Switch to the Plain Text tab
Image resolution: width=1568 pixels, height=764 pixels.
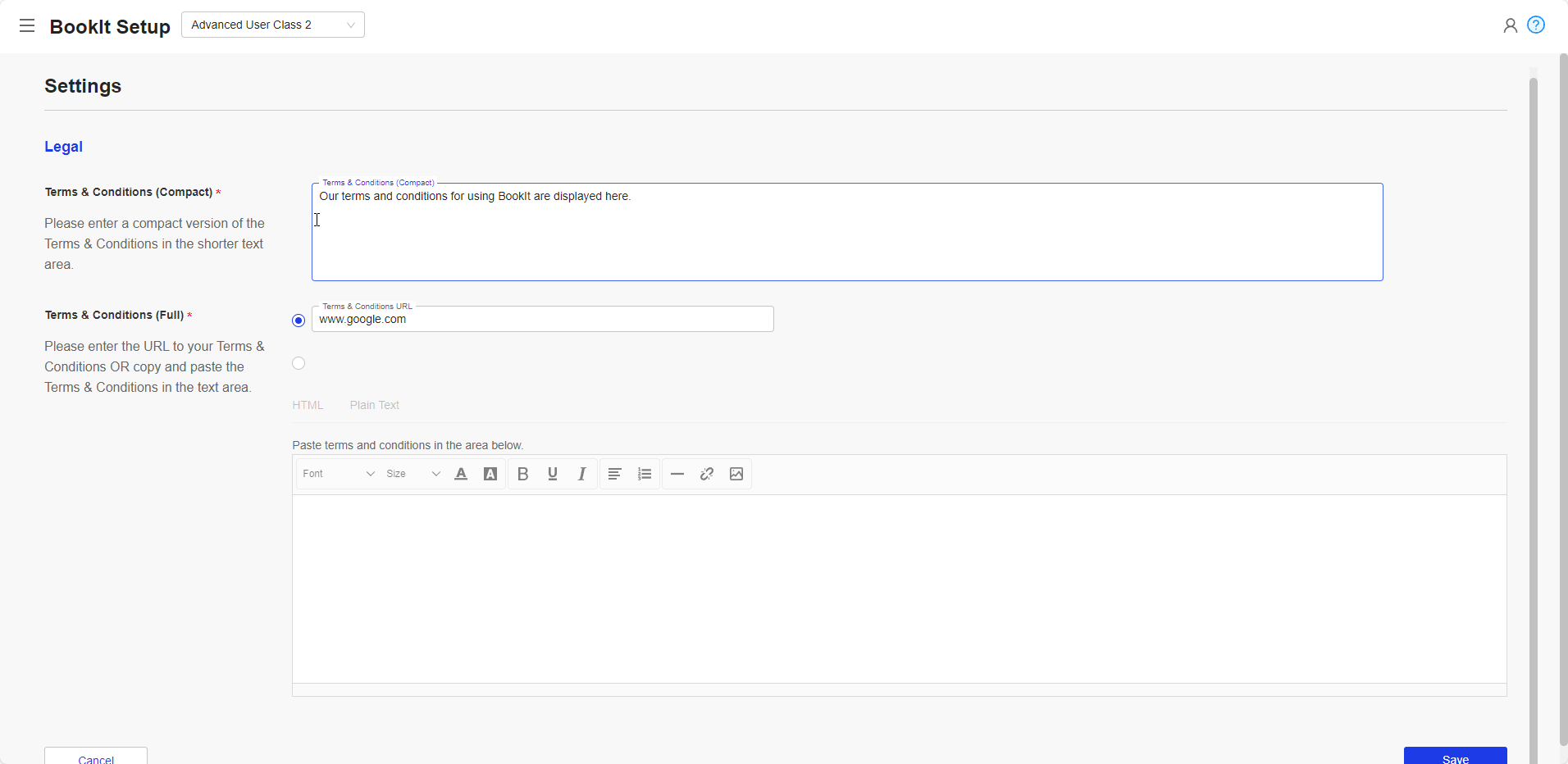point(374,405)
